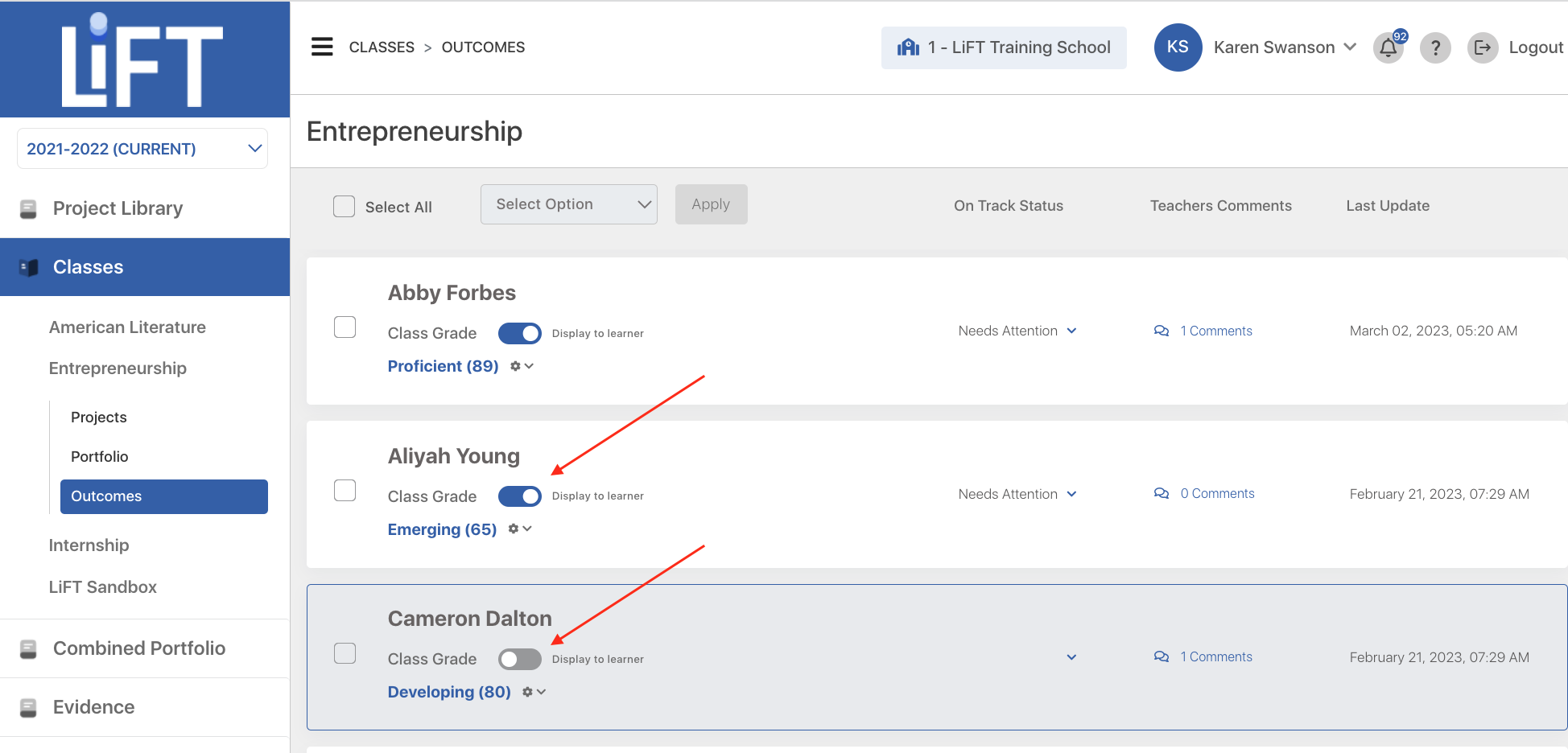Screen dimensions: 1568x753
Task: Open the notifications bell
Action: pos(1389,48)
